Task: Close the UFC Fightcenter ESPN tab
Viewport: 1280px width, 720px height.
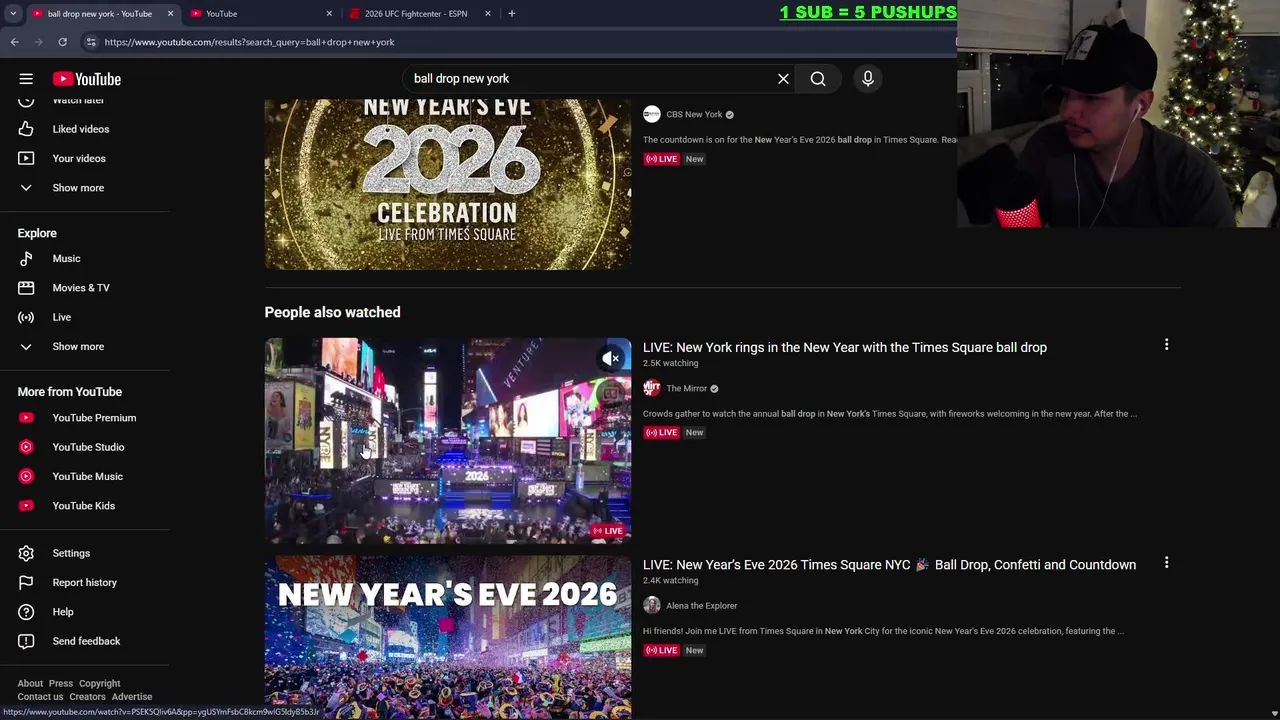Action: (488, 14)
